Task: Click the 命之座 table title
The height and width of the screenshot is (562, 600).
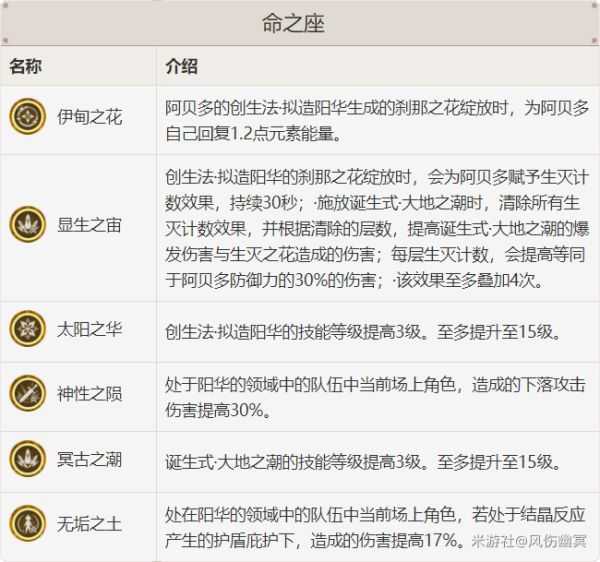Action: (x=300, y=23)
